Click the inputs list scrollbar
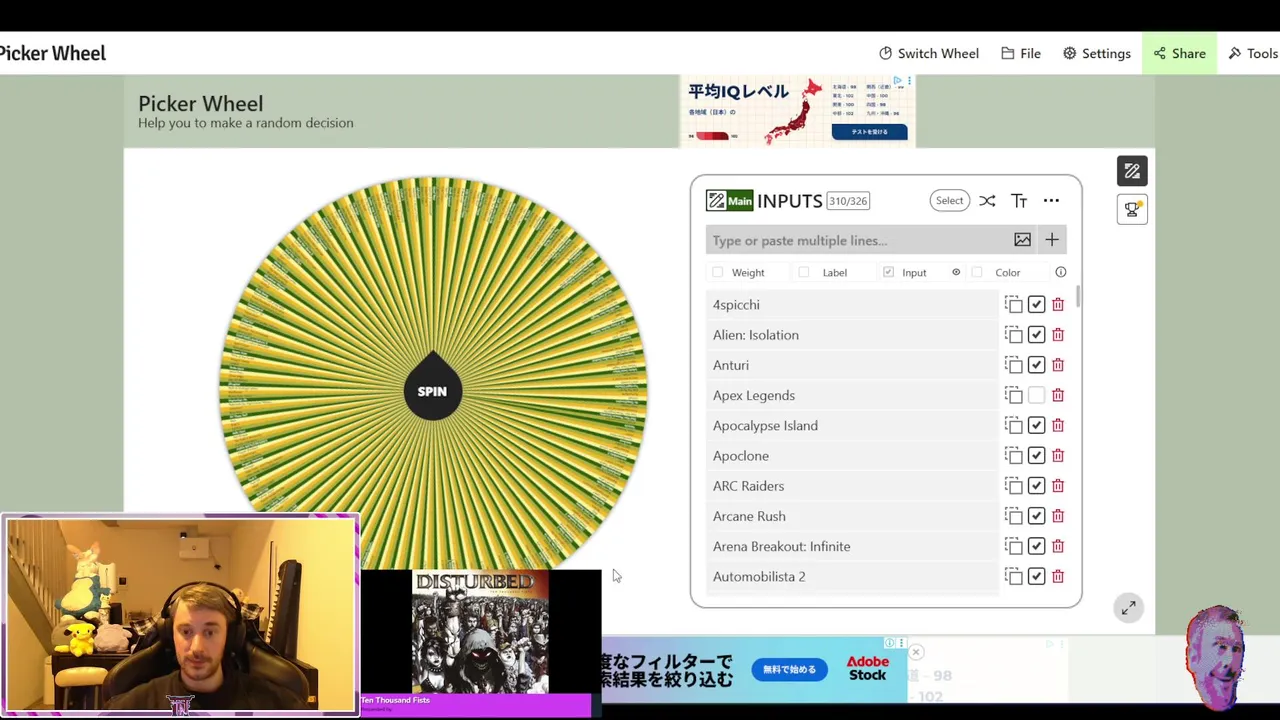This screenshot has width=1280, height=720. (1078, 296)
